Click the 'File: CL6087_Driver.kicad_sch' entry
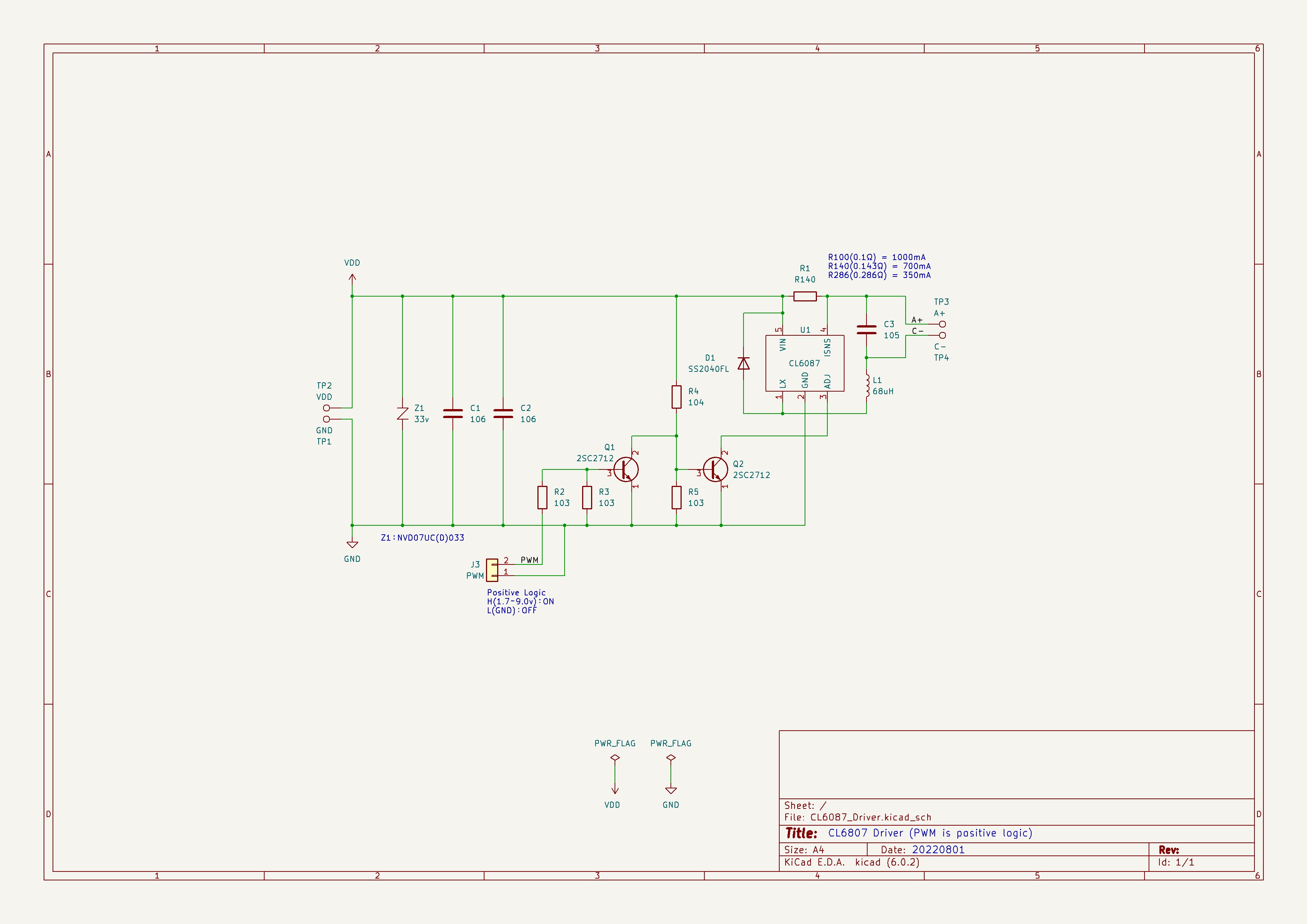1307x924 pixels. pos(858,817)
